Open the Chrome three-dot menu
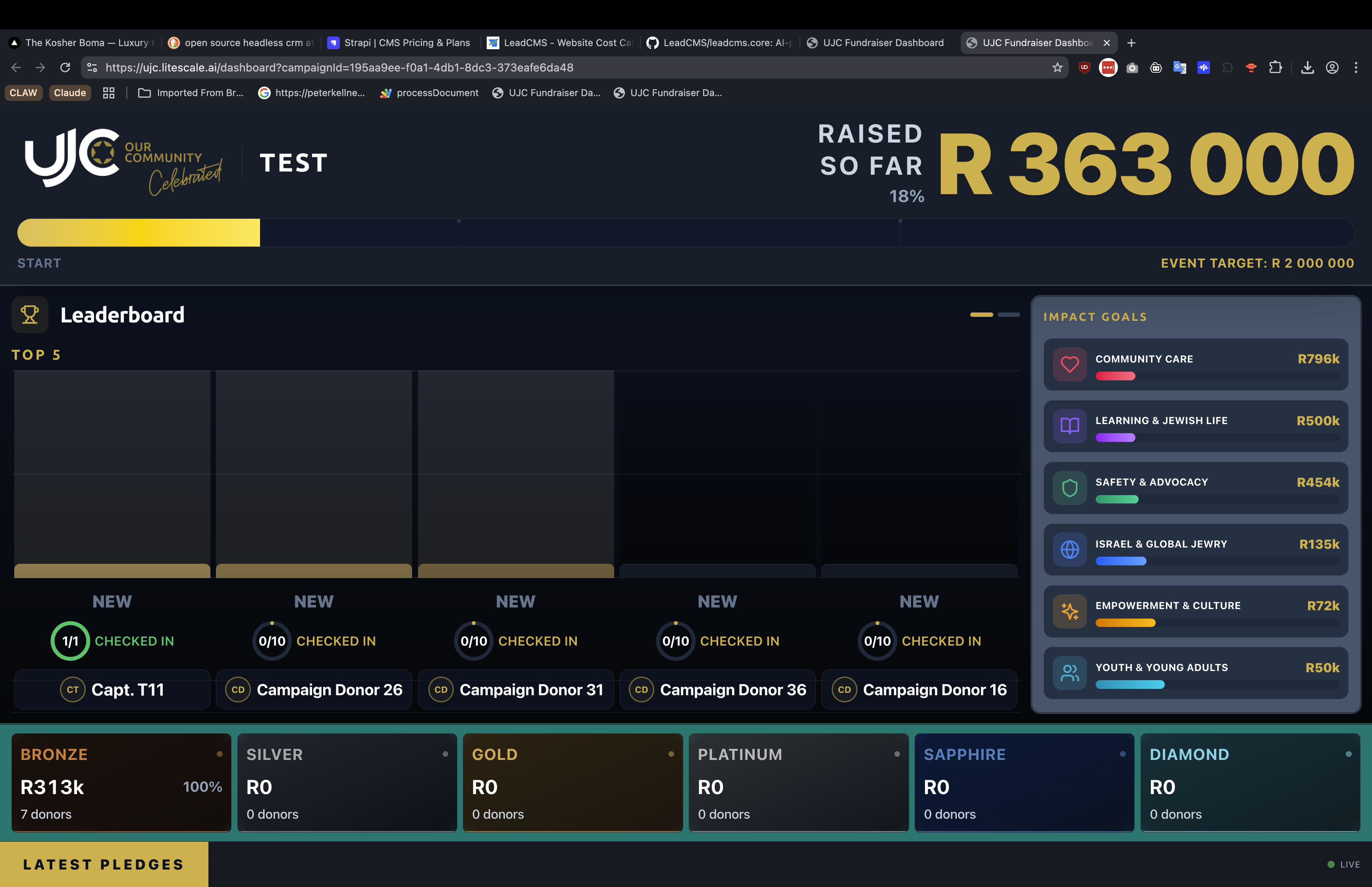 1356,67
